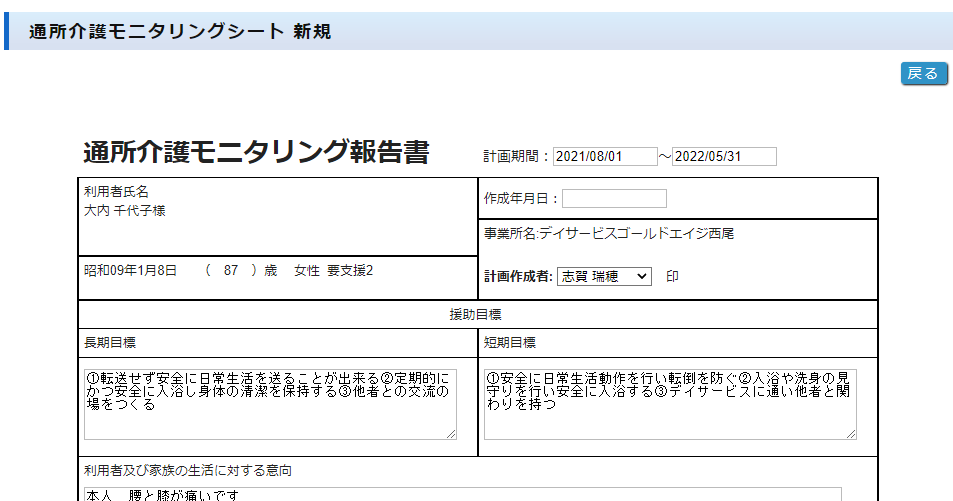Screen dimensions: 953x501
Task: Click the plan period start date 2021/08/01
Action: [x=604, y=157]
